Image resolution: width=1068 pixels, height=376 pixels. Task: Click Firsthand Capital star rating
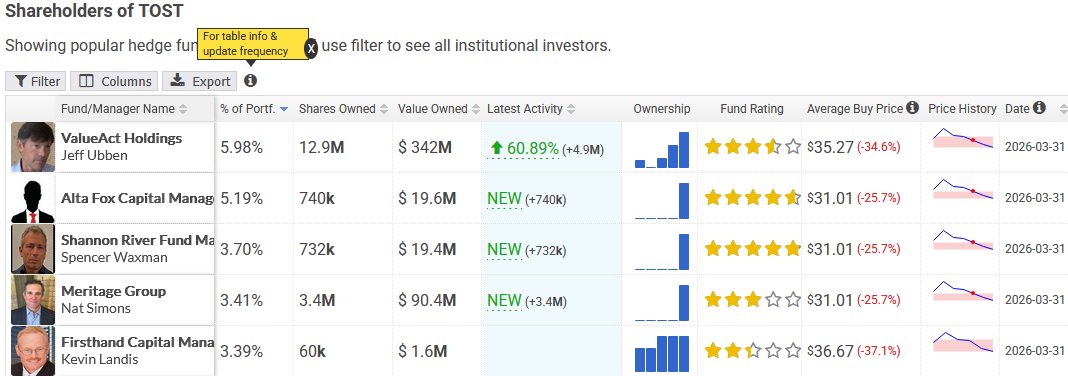click(753, 351)
